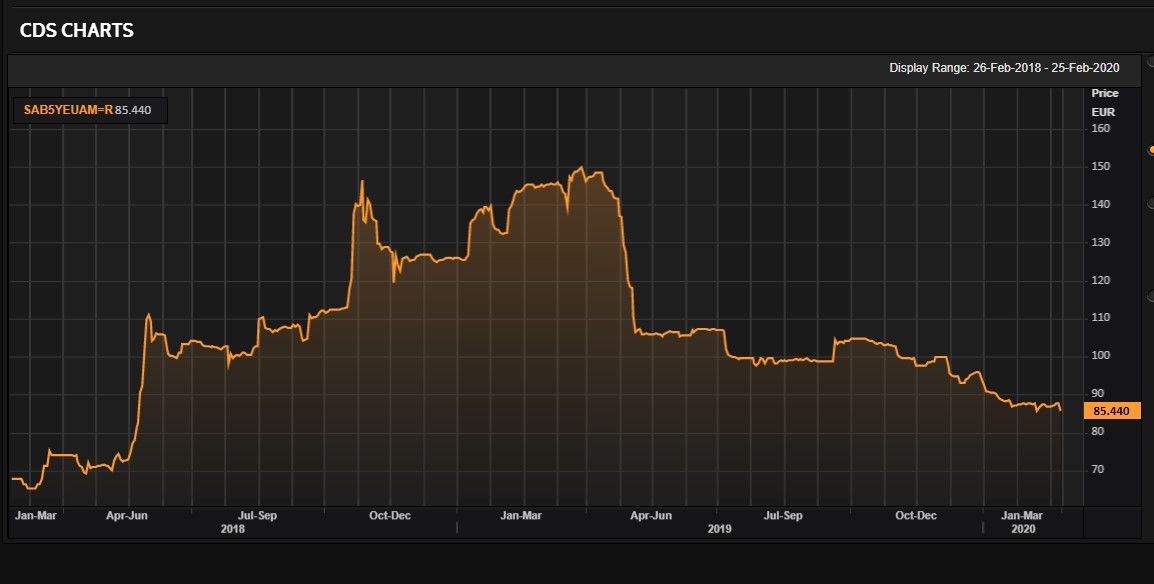Select the 120 price axis value
This screenshot has height=584, width=1154.
click(1101, 280)
